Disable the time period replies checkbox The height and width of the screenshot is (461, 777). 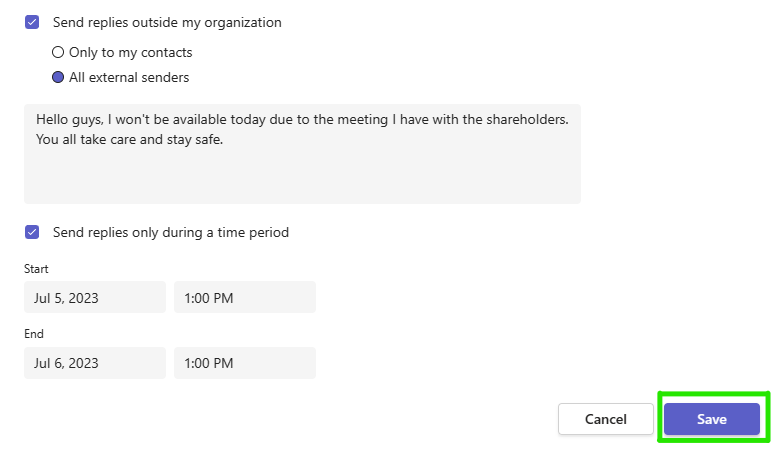click(x=32, y=232)
